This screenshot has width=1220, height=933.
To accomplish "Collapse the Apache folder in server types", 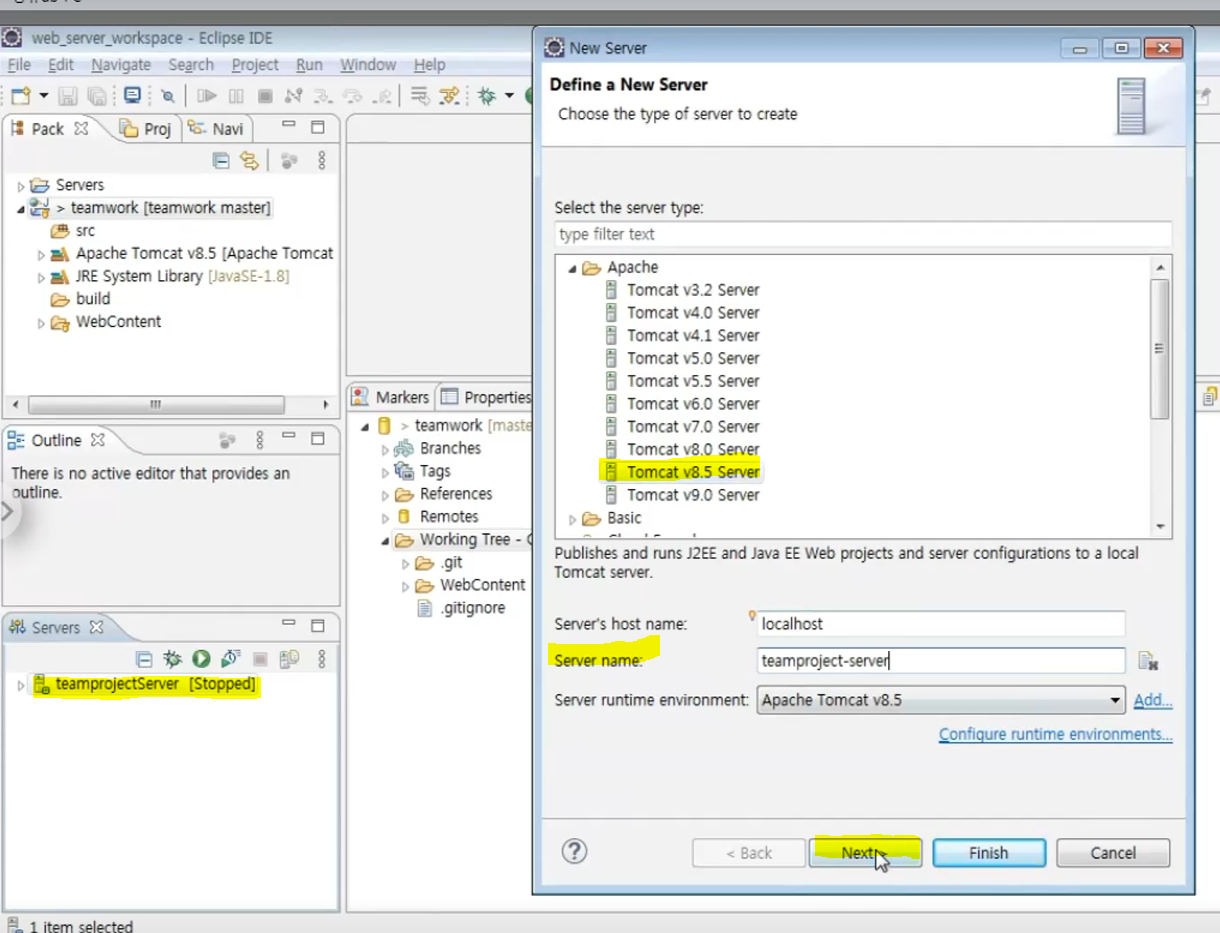I will [573, 268].
